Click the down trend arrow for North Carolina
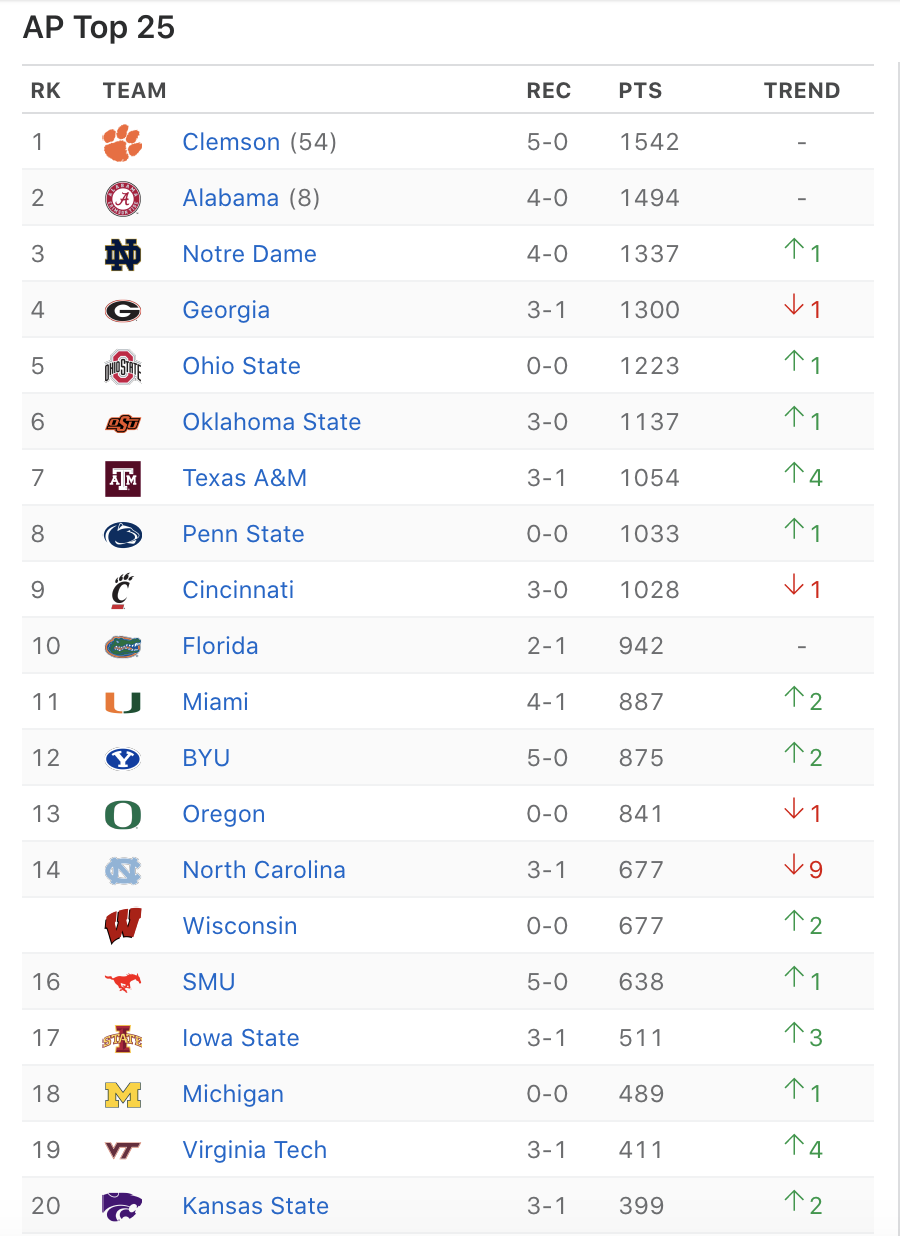Image resolution: width=900 pixels, height=1236 pixels. pyautogui.click(x=794, y=869)
